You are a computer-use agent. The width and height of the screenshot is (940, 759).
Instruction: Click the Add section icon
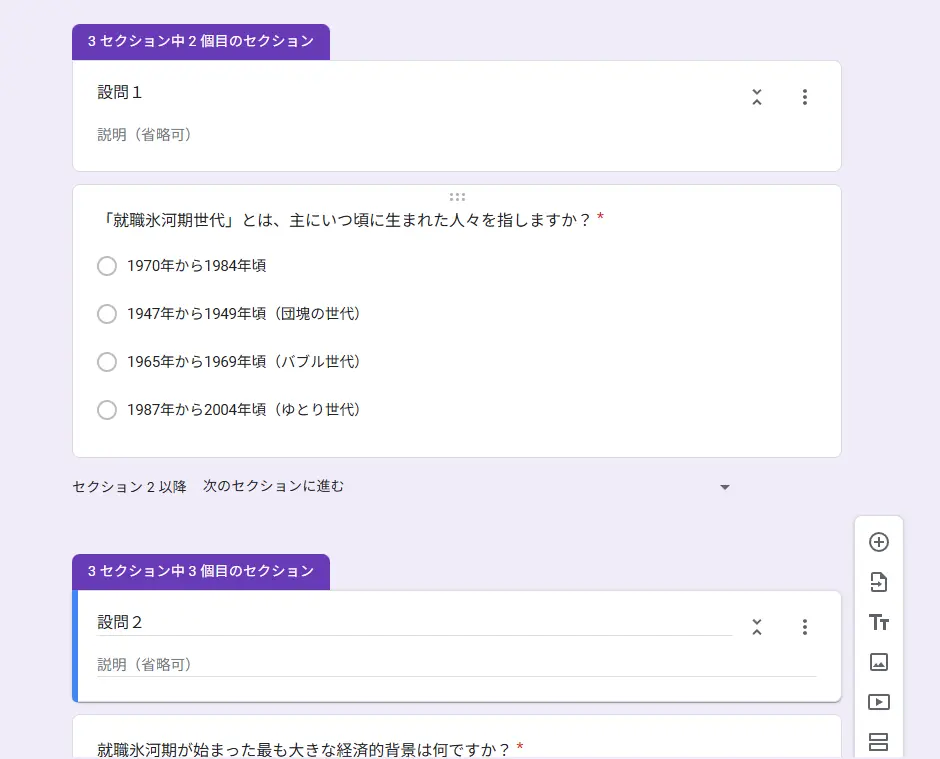tap(879, 742)
